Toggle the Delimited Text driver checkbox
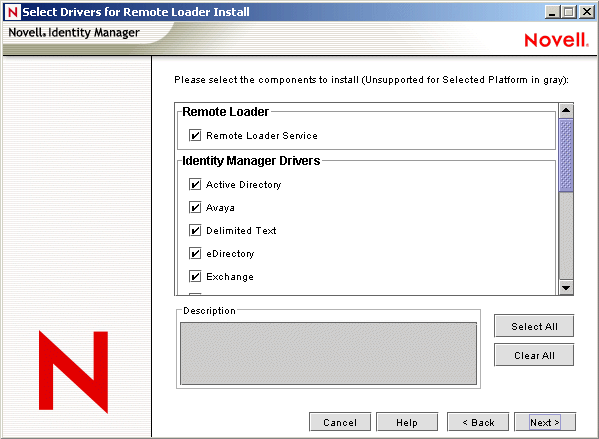This screenshot has height=439, width=599. click(x=195, y=230)
